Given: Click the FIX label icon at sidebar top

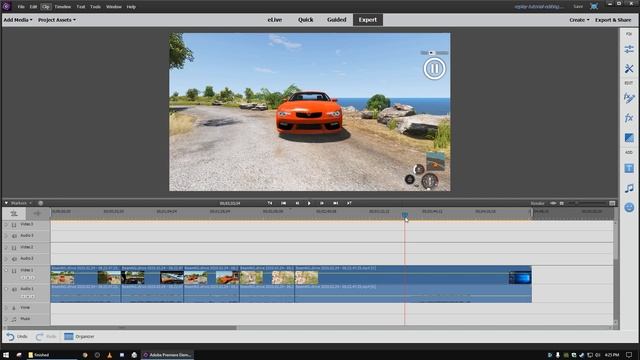Looking at the screenshot, I should click(629, 34).
